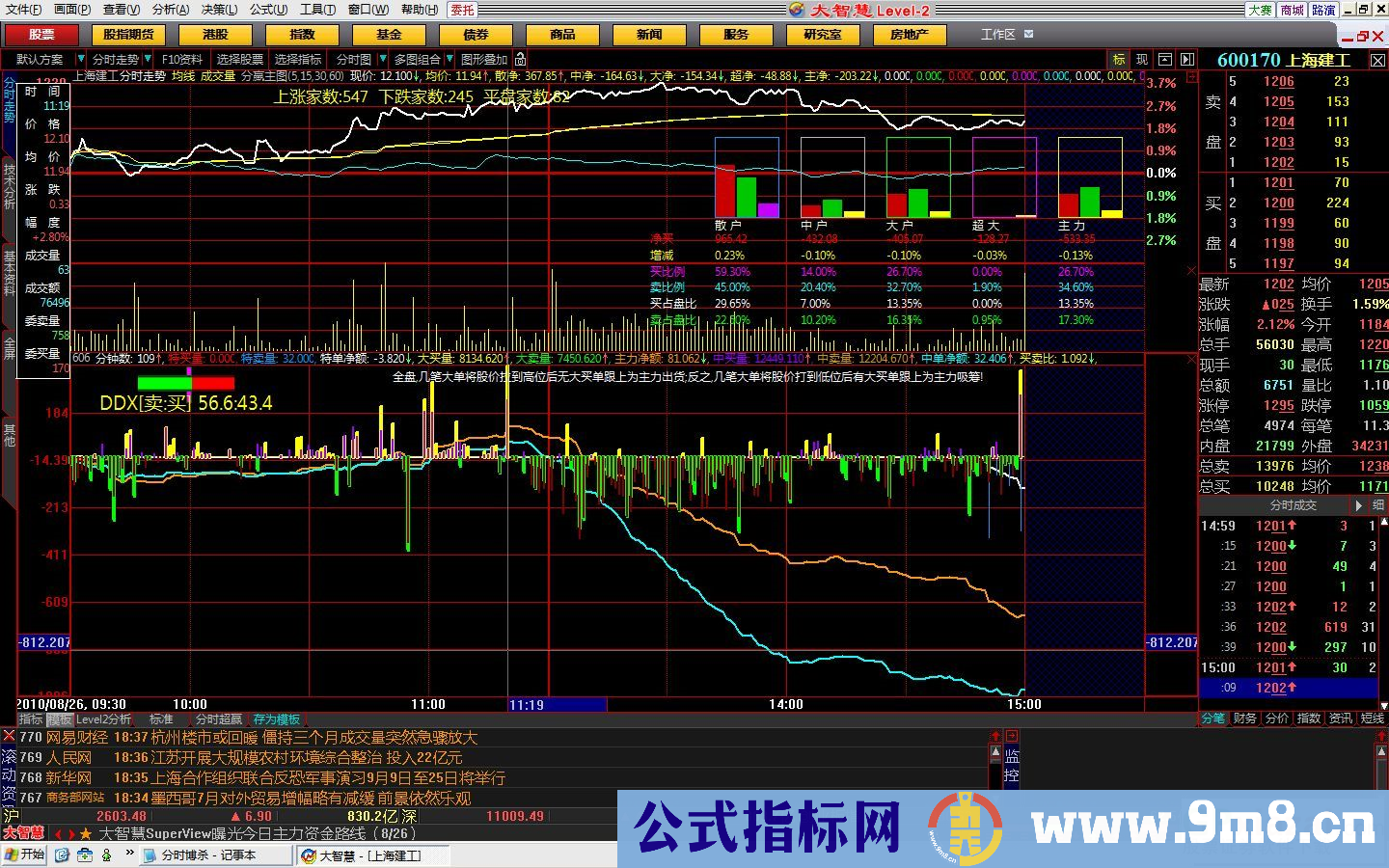1389x868 pixels.
Task: Click the lock icon beside 图形叠加
Action: click(521, 60)
